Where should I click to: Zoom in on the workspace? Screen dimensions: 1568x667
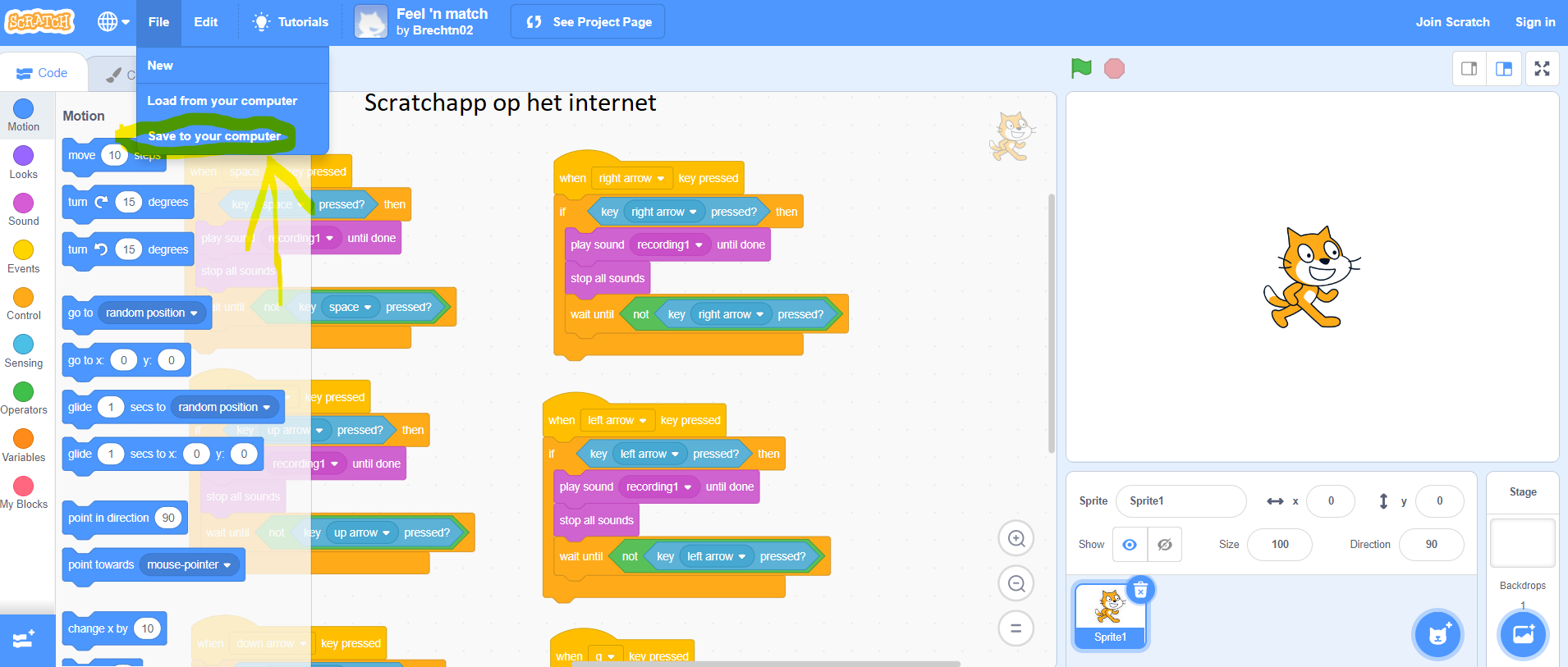point(1016,539)
